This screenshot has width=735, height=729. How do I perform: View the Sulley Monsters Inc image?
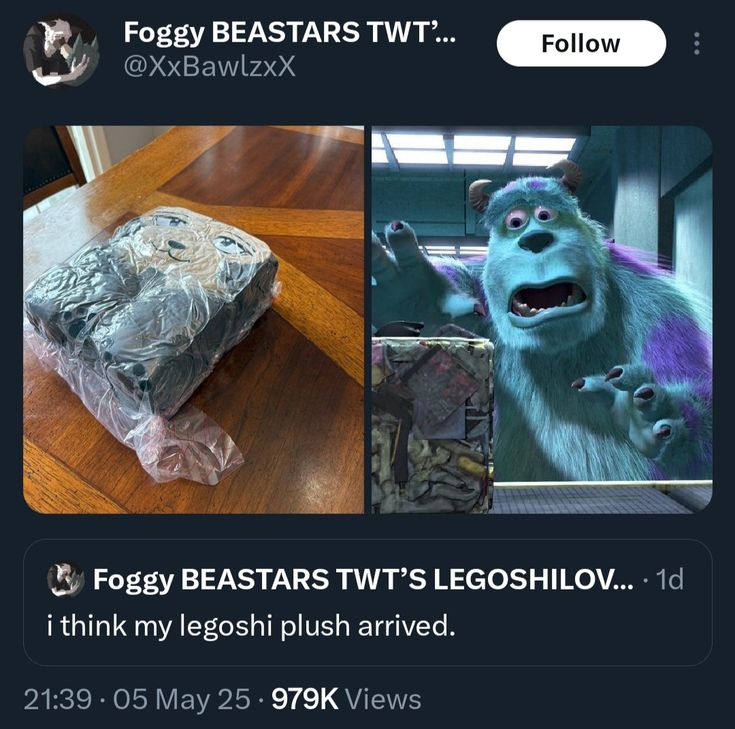tap(542, 319)
